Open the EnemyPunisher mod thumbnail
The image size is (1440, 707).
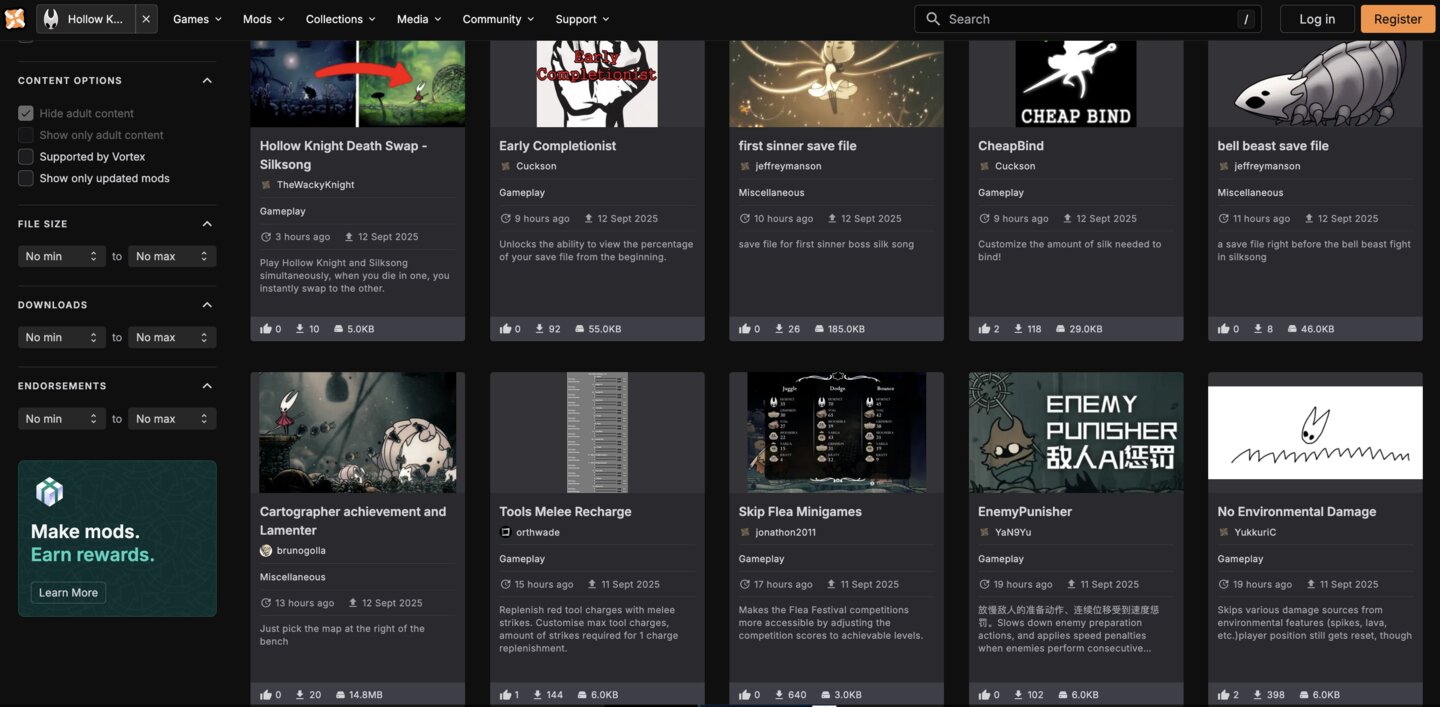[1076, 432]
